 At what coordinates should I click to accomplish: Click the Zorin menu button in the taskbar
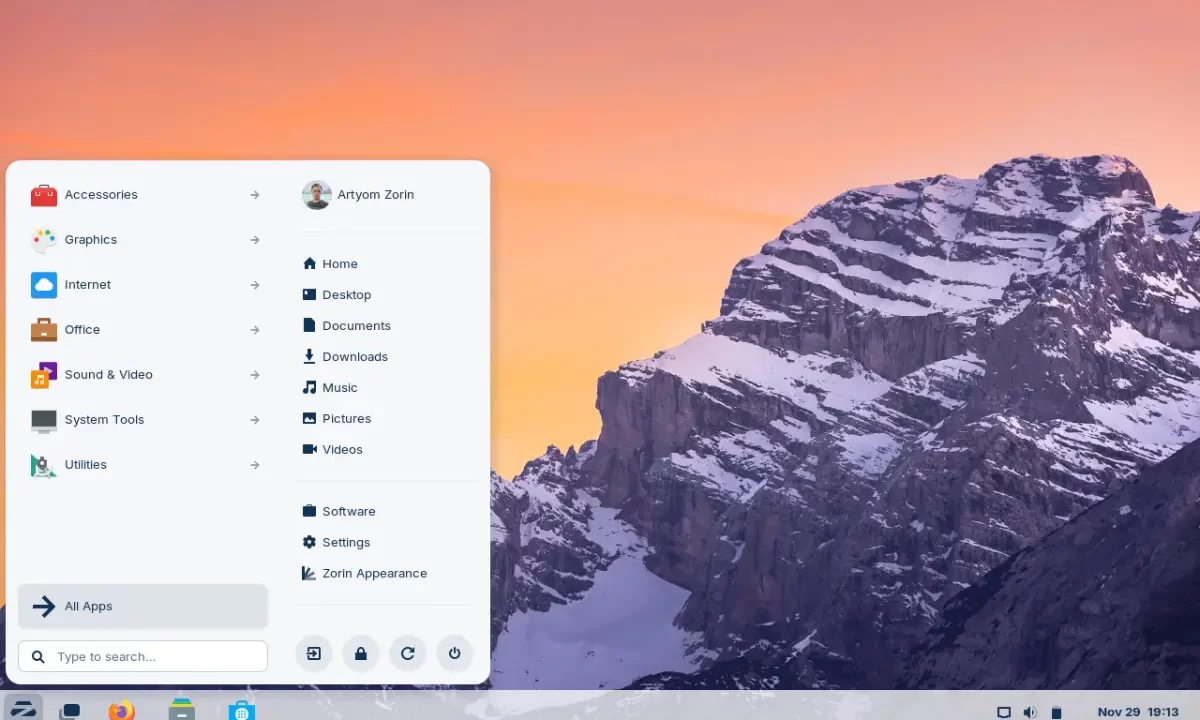point(23,709)
